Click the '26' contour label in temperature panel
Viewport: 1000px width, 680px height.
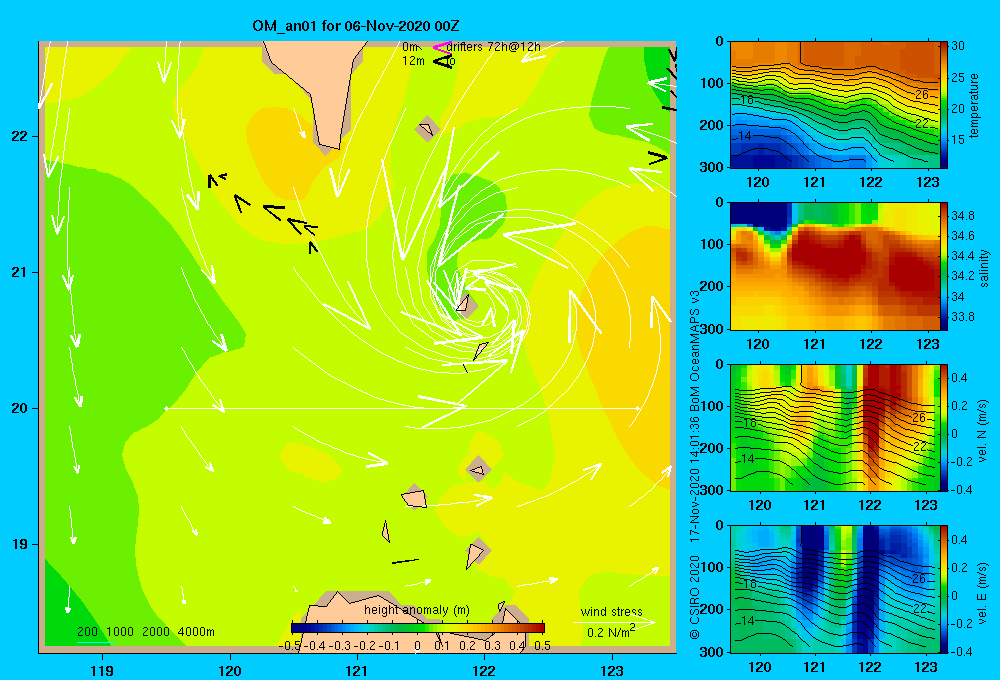(x=922, y=95)
